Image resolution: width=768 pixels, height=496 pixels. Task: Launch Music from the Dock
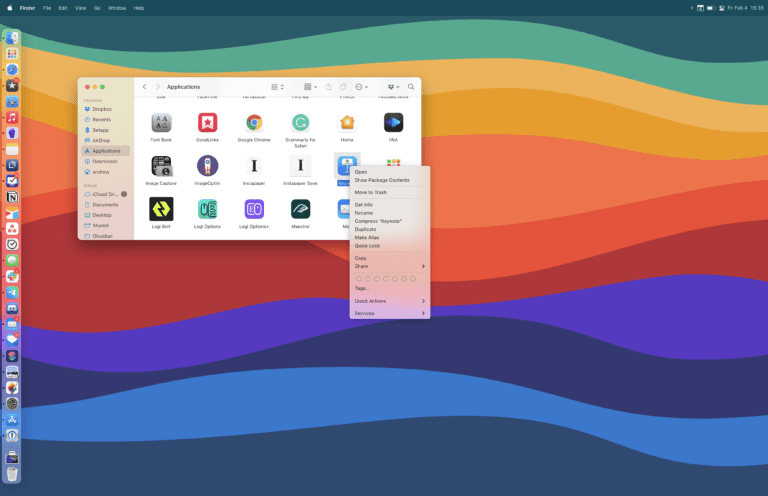tap(12, 118)
